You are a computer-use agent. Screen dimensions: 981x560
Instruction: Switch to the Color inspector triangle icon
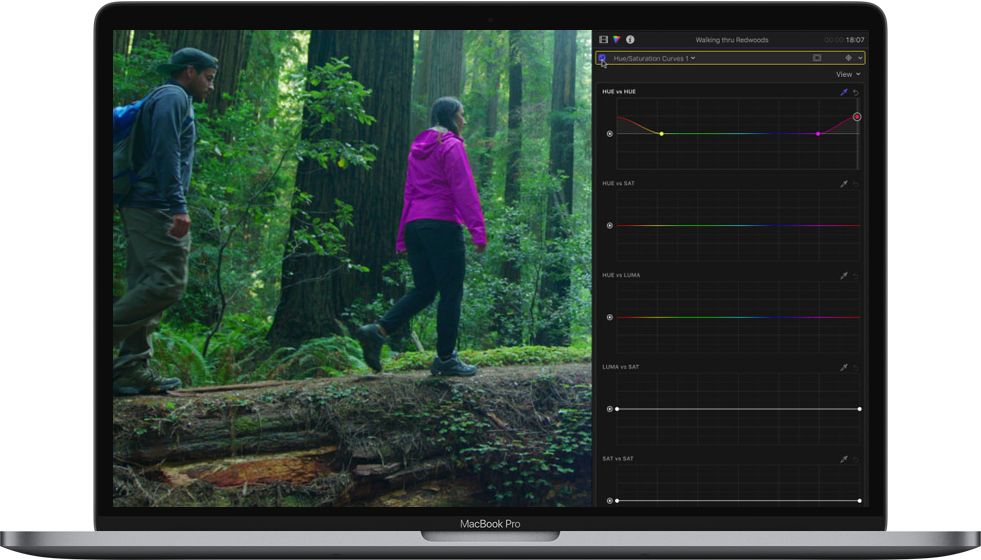click(617, 40)
